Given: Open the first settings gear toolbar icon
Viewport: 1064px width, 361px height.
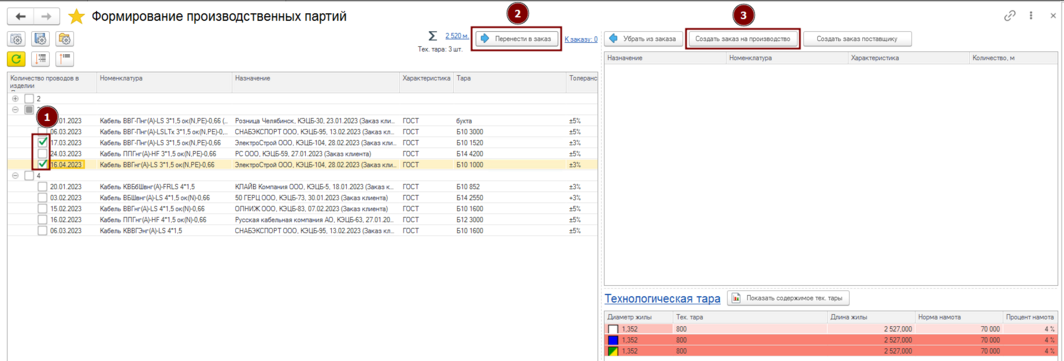Looking at the screenshot, I should [x=17, y=39].
